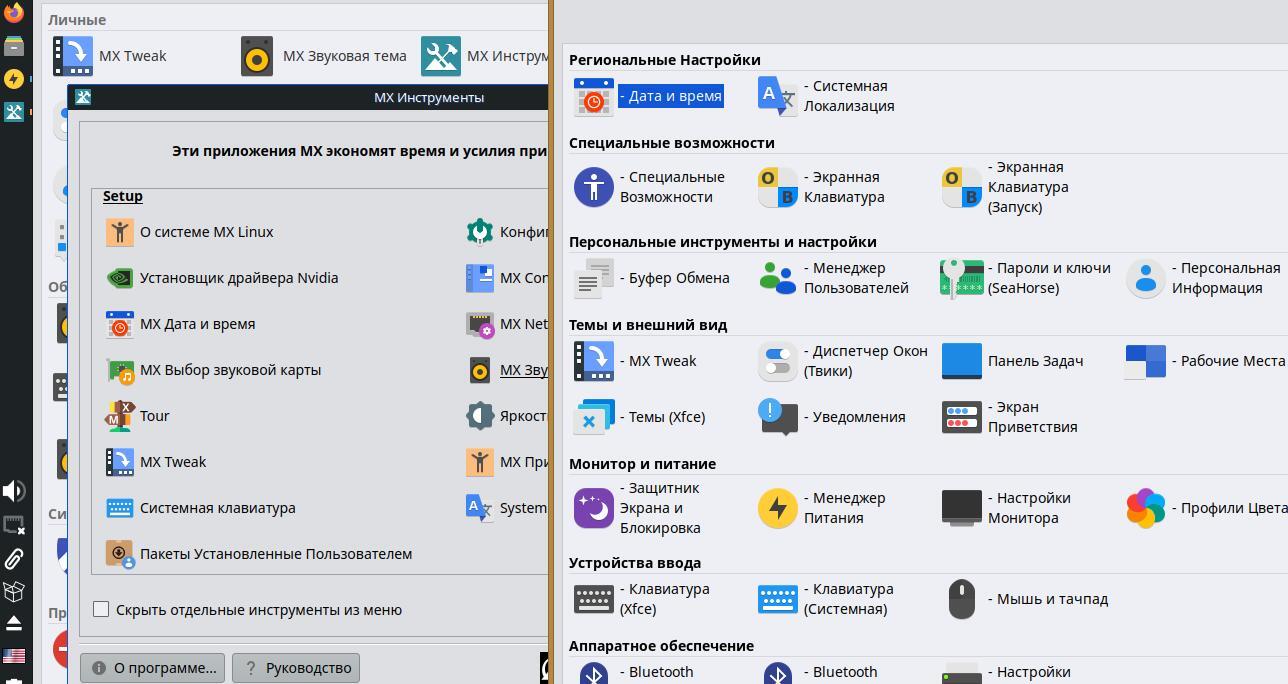This screenshot has height=684, width=1288.
Task: Open MX Tweak in settings panel
Action: point(636,361)
